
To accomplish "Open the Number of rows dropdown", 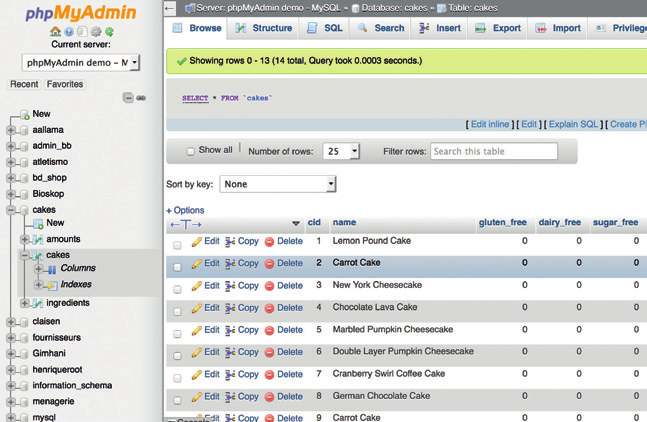I will (341, 151).
